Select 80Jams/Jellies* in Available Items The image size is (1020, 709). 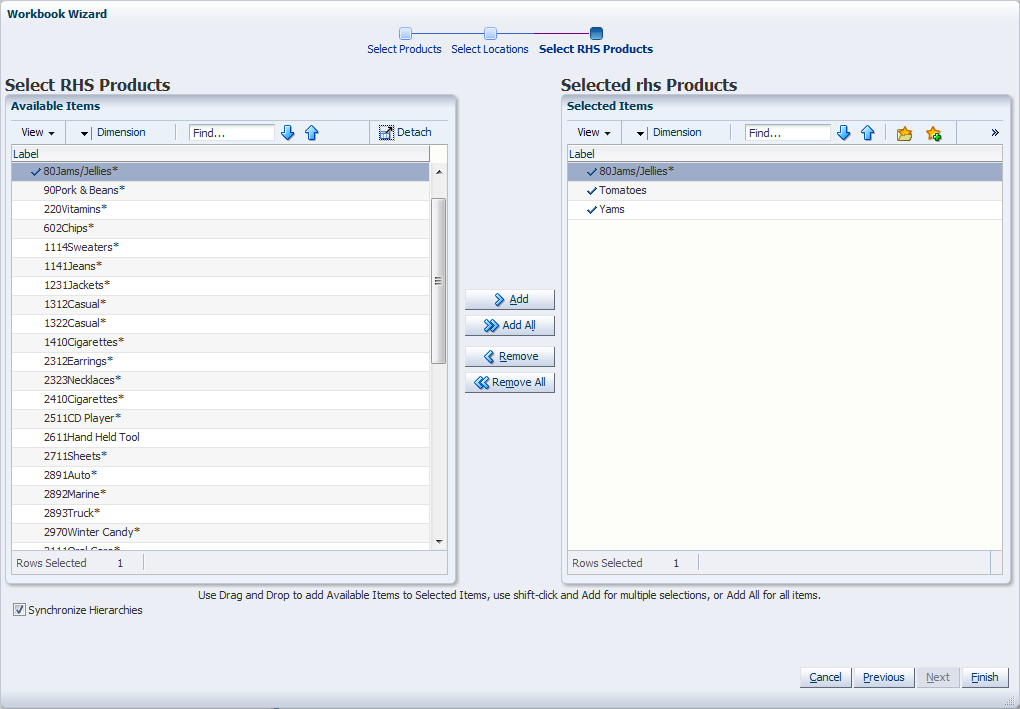221,172
